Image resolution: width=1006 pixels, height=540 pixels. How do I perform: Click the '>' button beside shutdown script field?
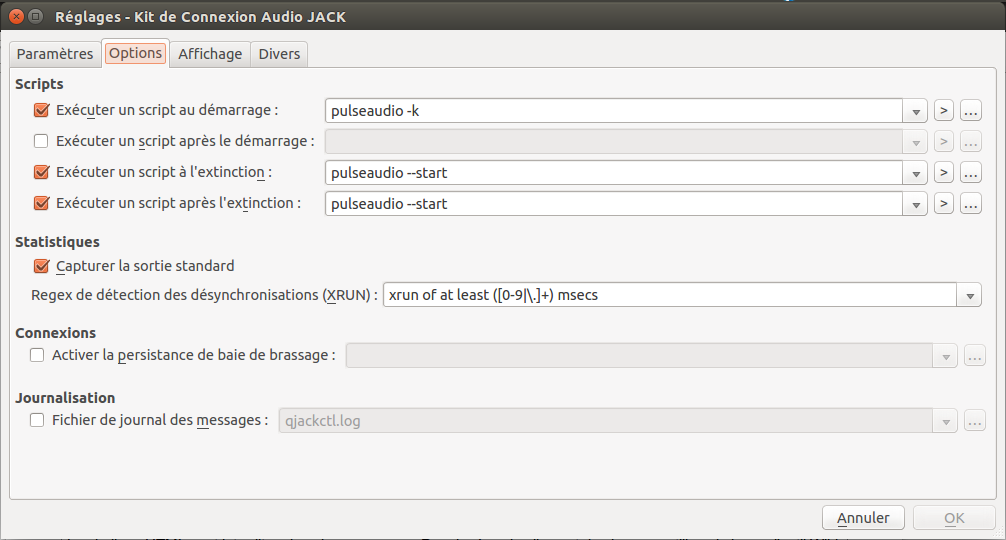tap(943, 173)
